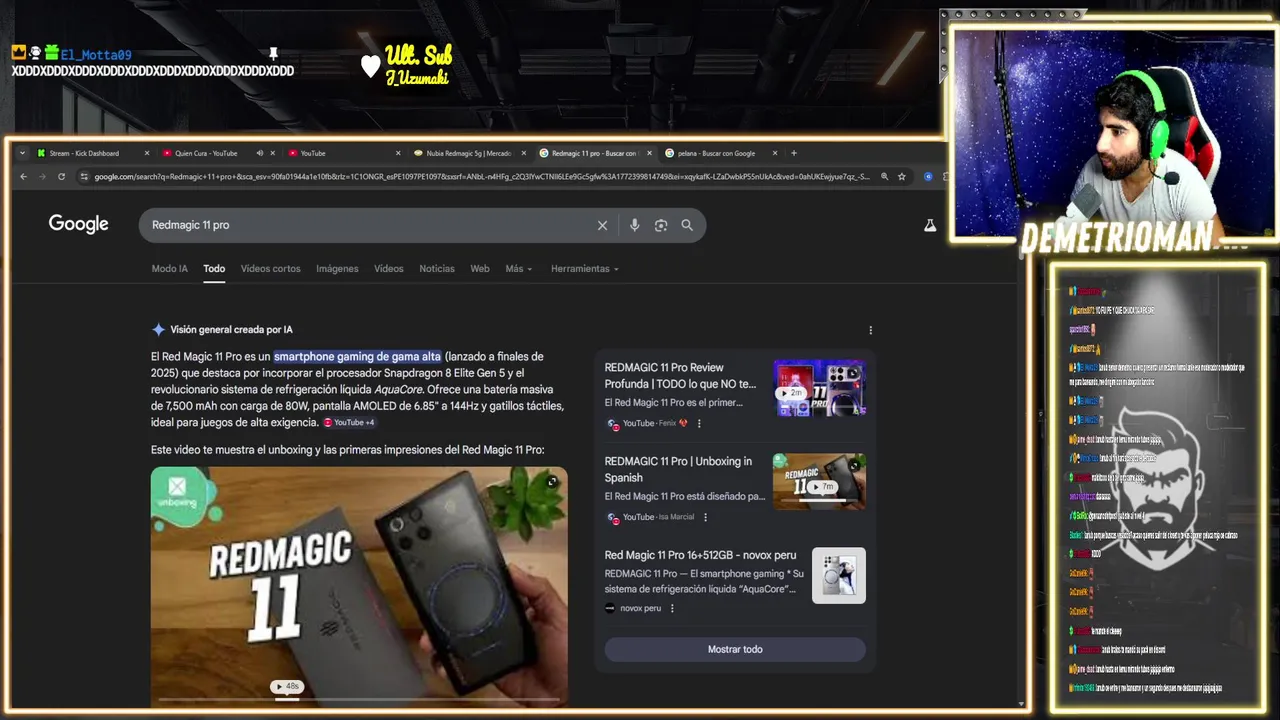Click the zoom magnifier icon in address bar
Image resolution: width=1280 pixels, height=720 pixels.
click(883, 177)
